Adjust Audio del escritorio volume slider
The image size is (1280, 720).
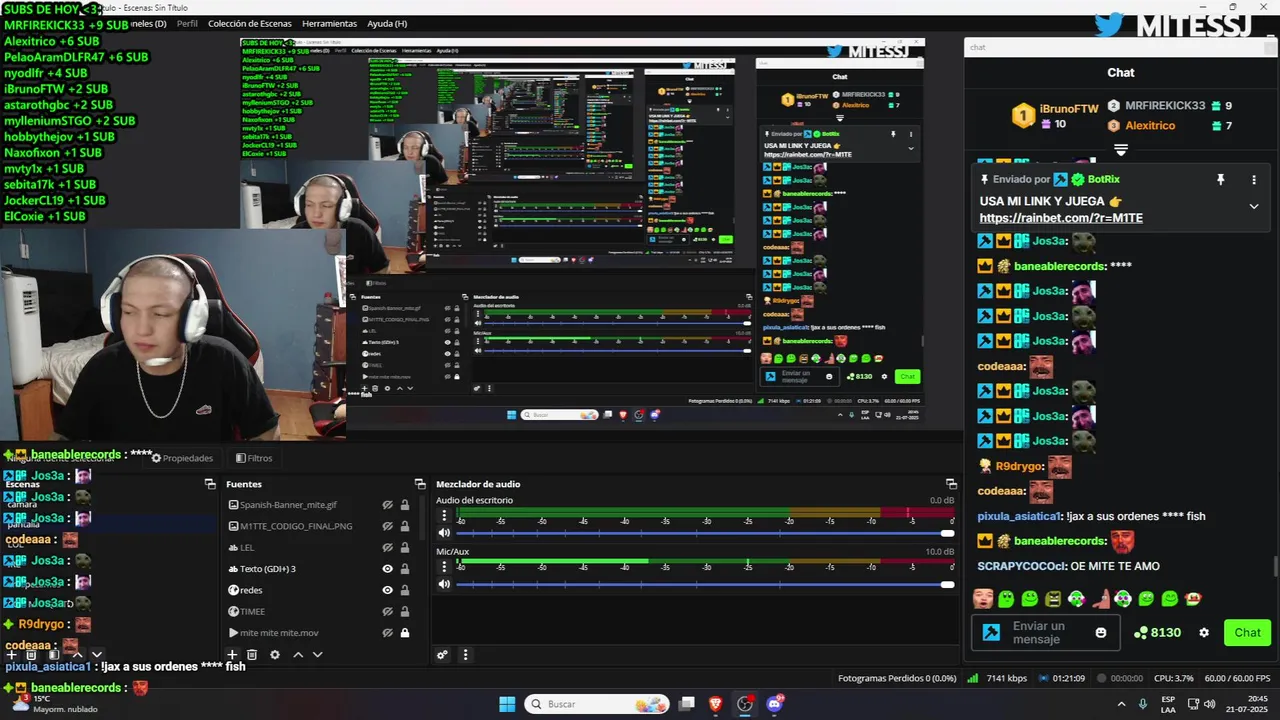coord(705,533)
